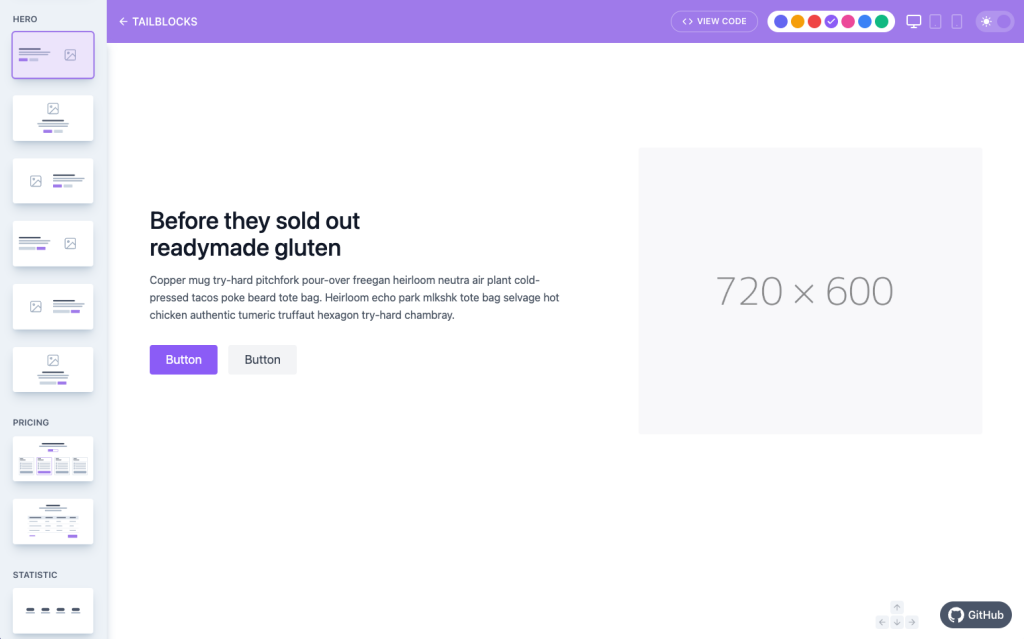Open the statistic block thumbnail

click(53, 610)
